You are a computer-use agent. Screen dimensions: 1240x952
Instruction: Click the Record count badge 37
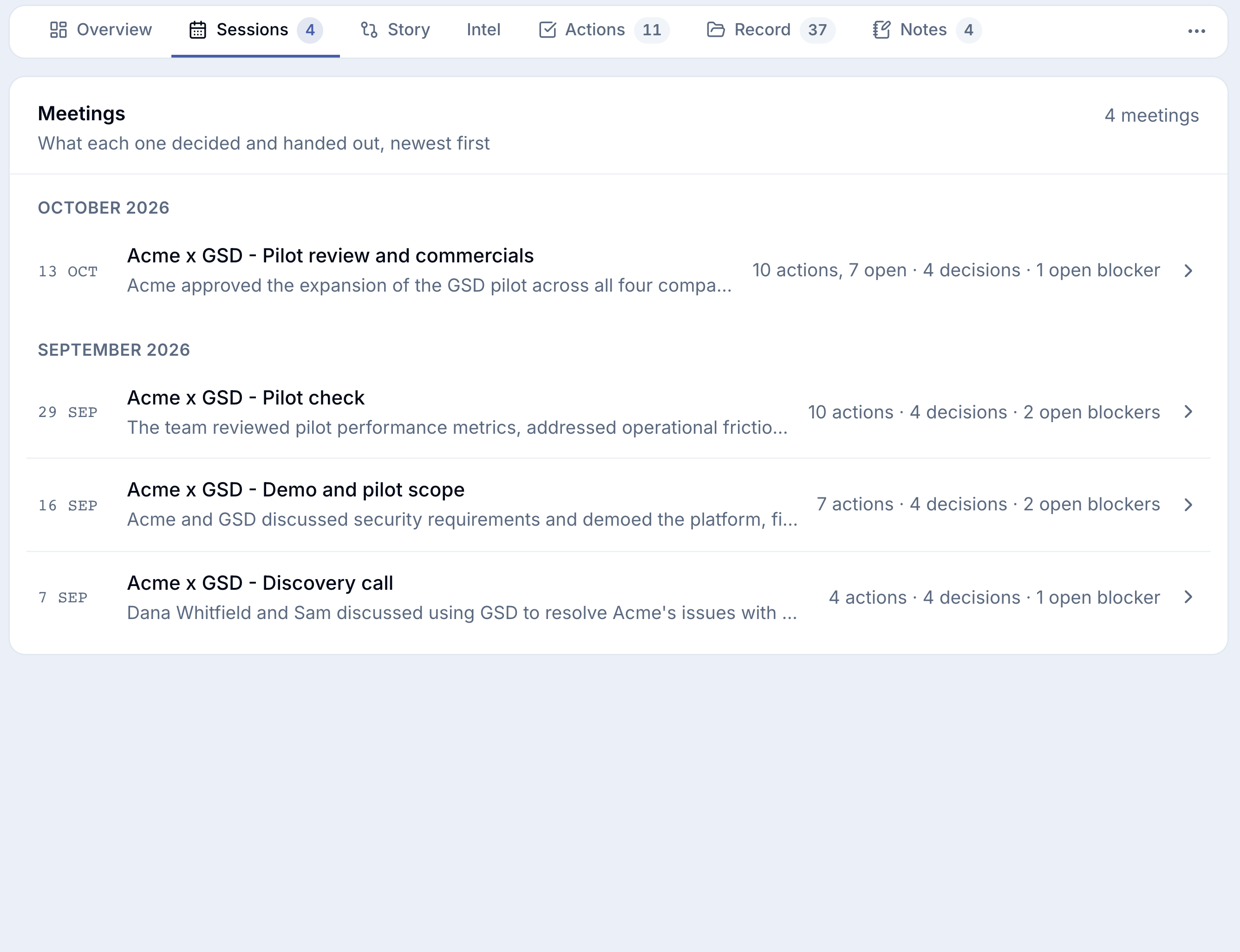pyautogui.click(x=817, y=30)
